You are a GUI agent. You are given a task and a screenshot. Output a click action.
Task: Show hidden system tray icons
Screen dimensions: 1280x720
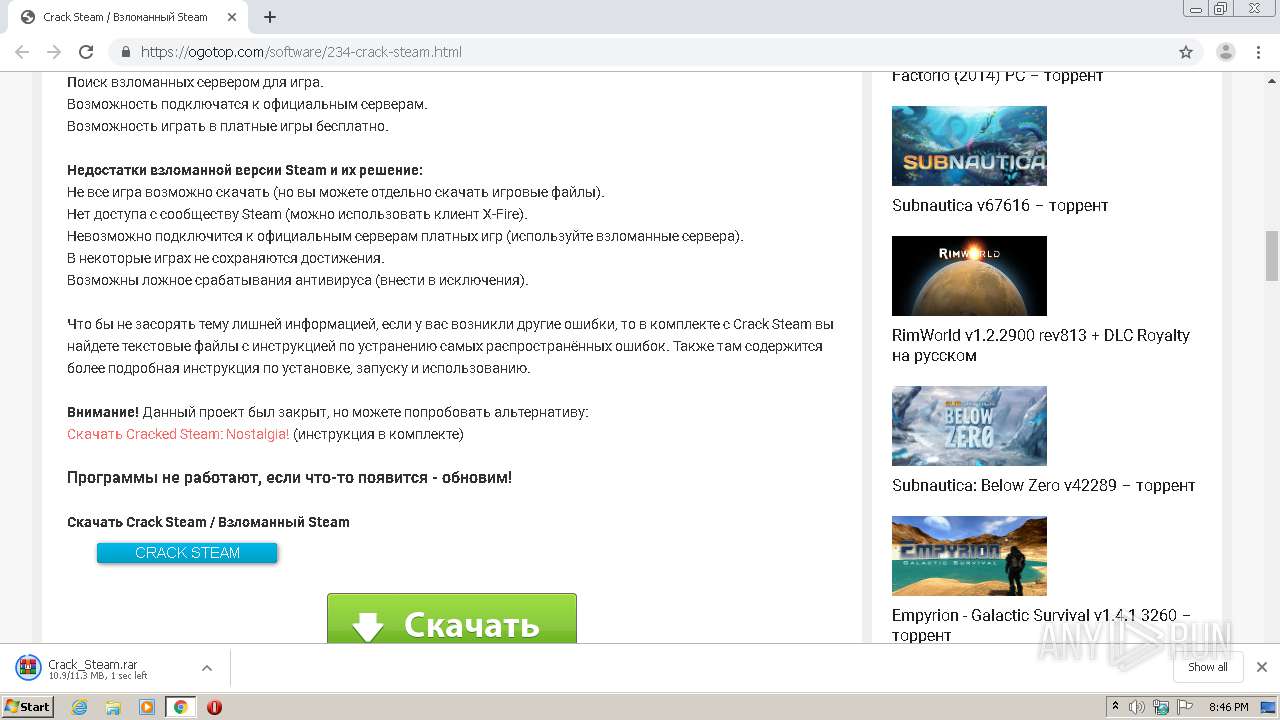(1115, 707)
